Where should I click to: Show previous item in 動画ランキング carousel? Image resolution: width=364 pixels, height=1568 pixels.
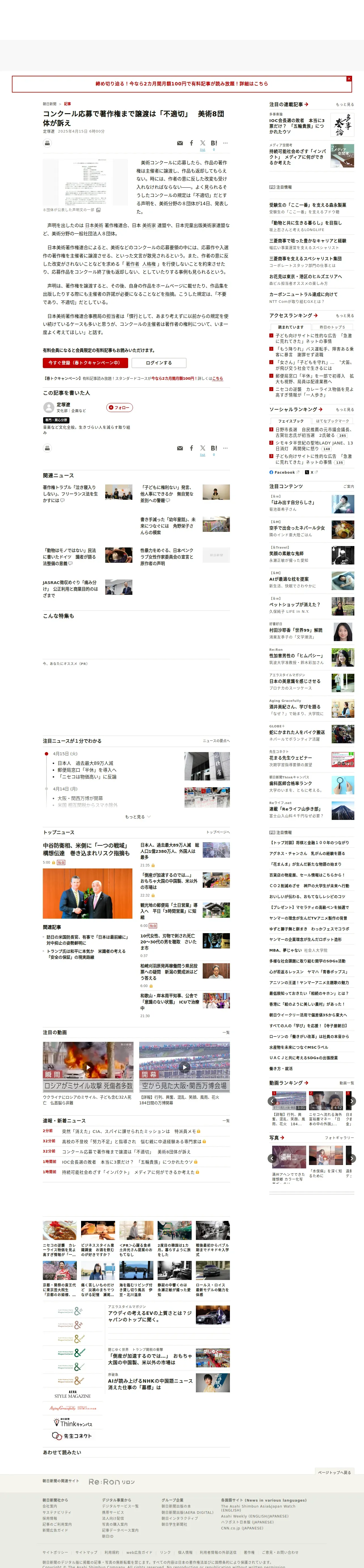272,1101
